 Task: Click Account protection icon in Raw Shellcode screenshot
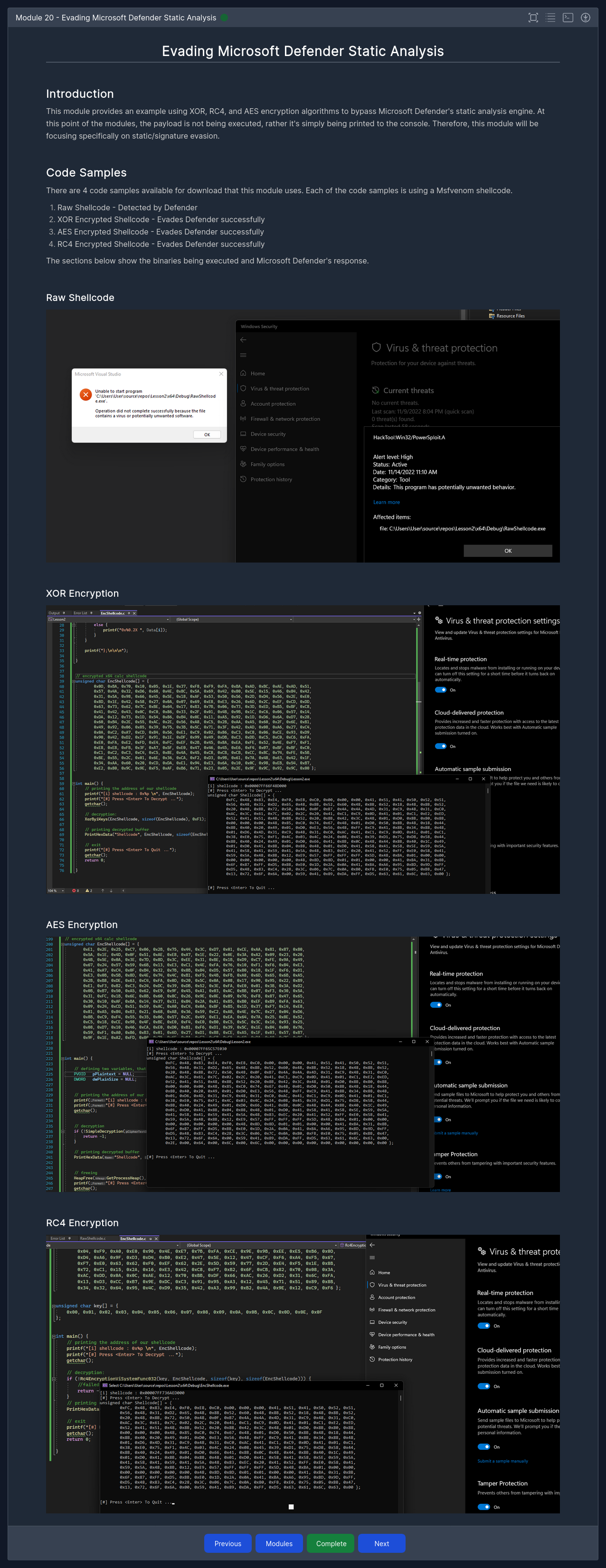tap(244, 404)
